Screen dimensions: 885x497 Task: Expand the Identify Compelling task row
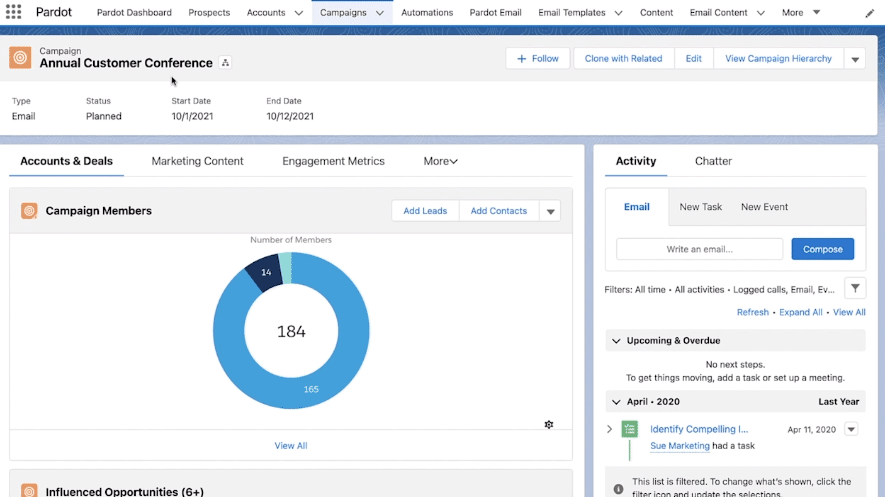pos(610,429)
